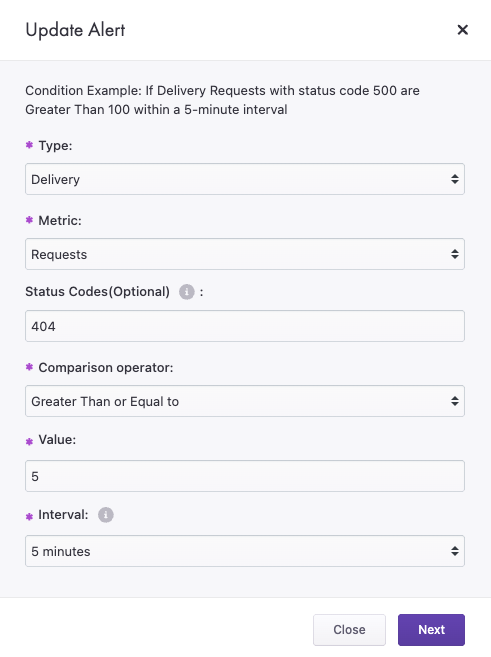Focus the Status Codes field containing 404
The image size is (491, 657).
[245, 326]
